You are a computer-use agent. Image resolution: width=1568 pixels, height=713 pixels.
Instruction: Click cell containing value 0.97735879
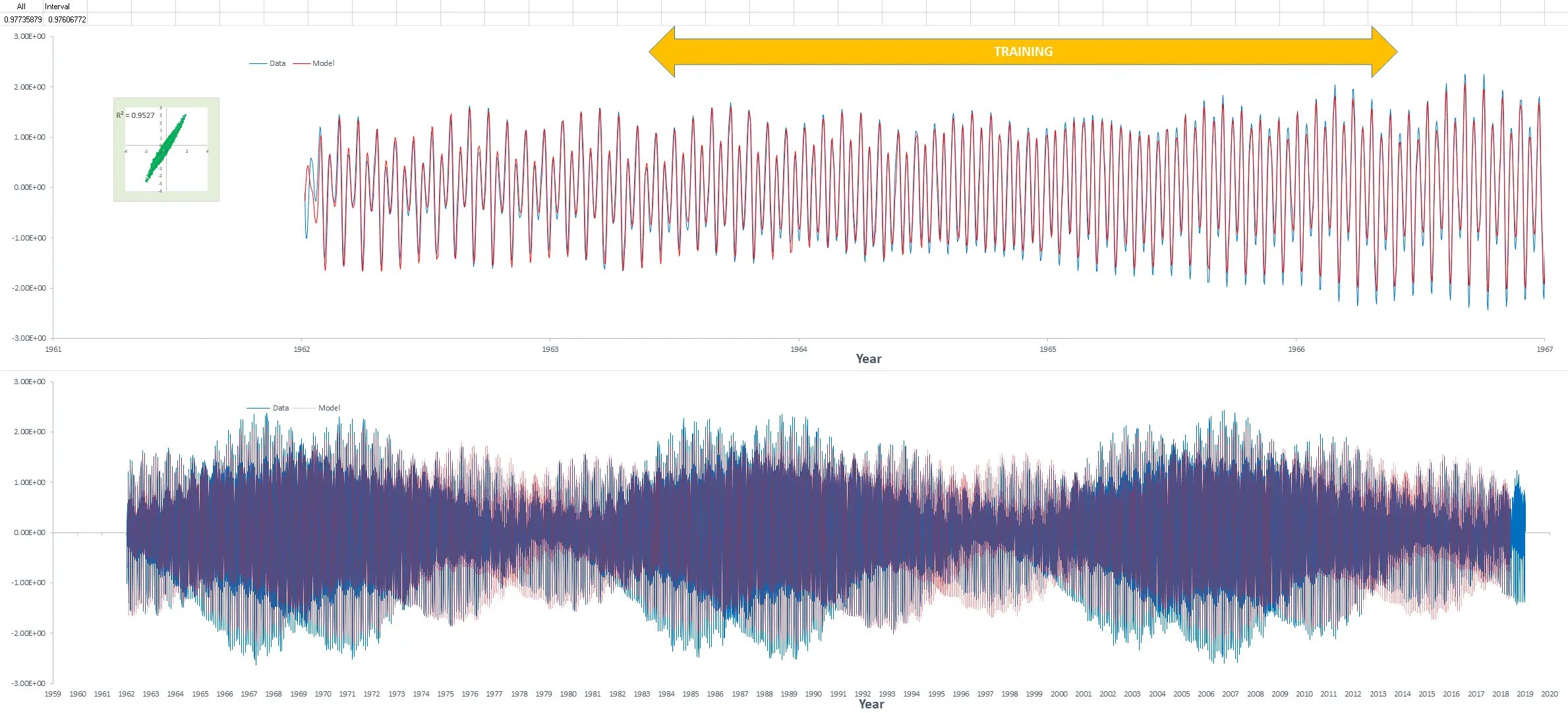coord(22,19)
